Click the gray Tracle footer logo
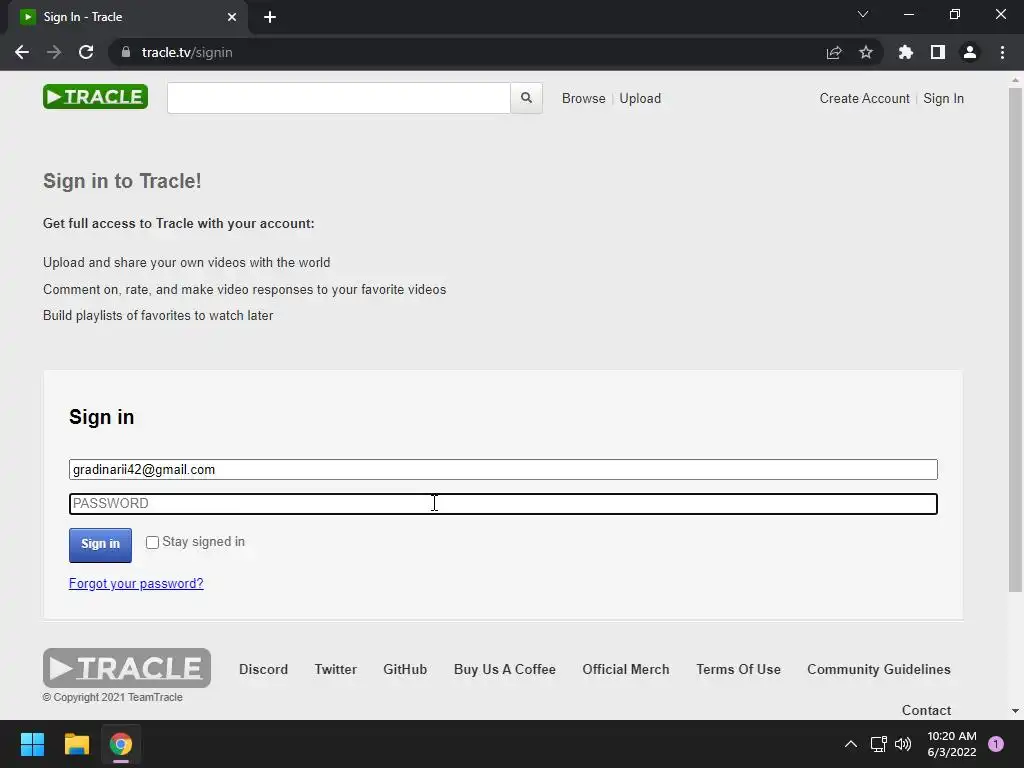 127,667
